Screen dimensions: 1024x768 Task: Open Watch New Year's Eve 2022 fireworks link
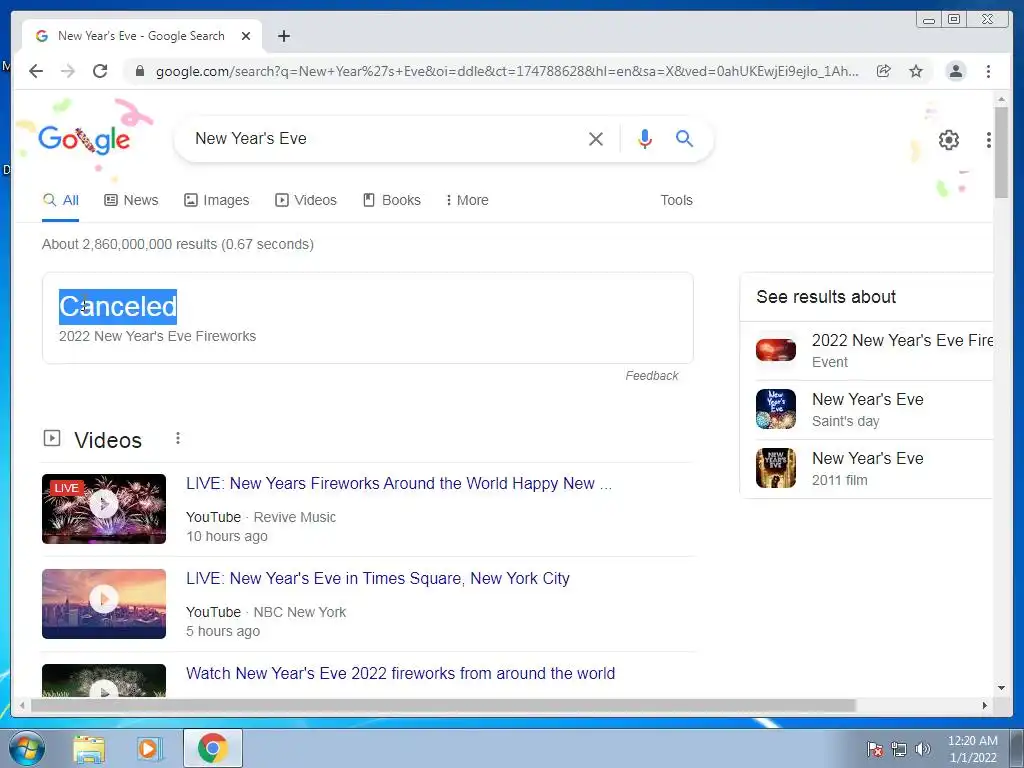400,673
